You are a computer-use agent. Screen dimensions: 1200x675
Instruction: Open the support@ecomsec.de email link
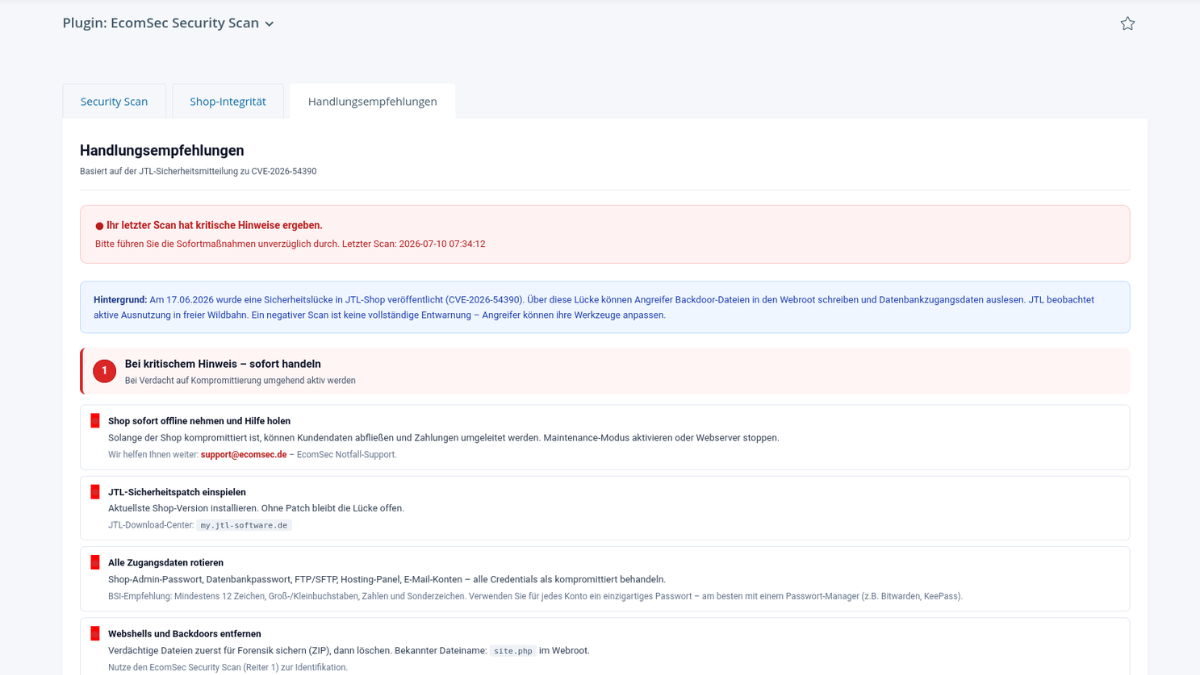pyautogui.click(x=244, y=454)
